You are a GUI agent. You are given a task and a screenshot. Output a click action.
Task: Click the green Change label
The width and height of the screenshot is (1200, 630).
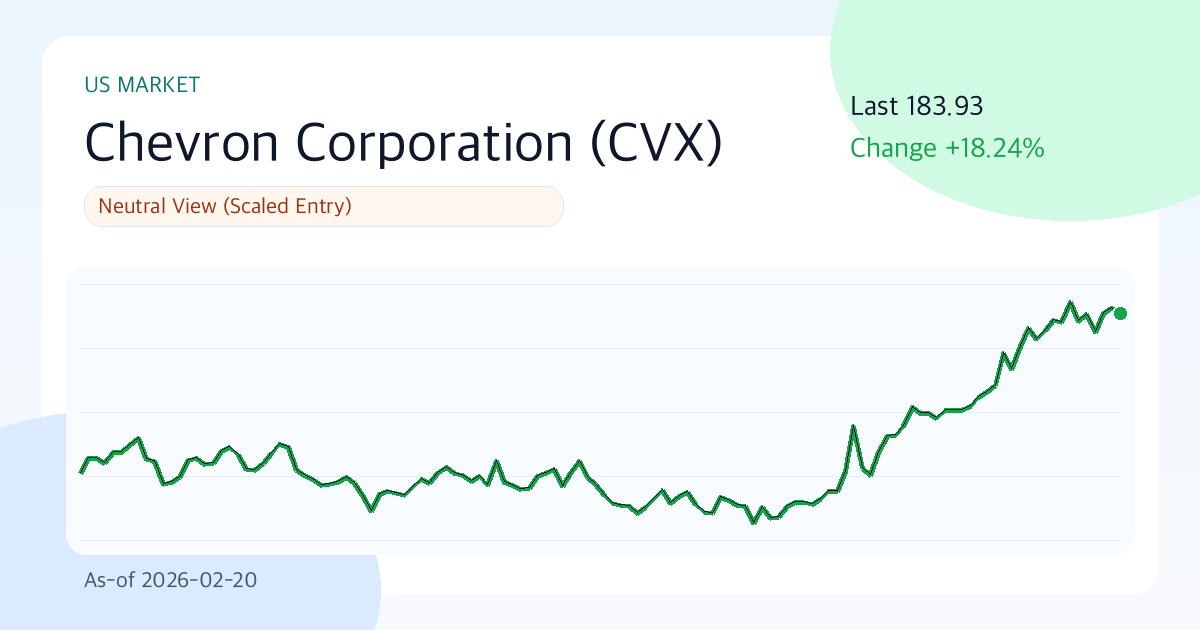(x=894, y=149)
